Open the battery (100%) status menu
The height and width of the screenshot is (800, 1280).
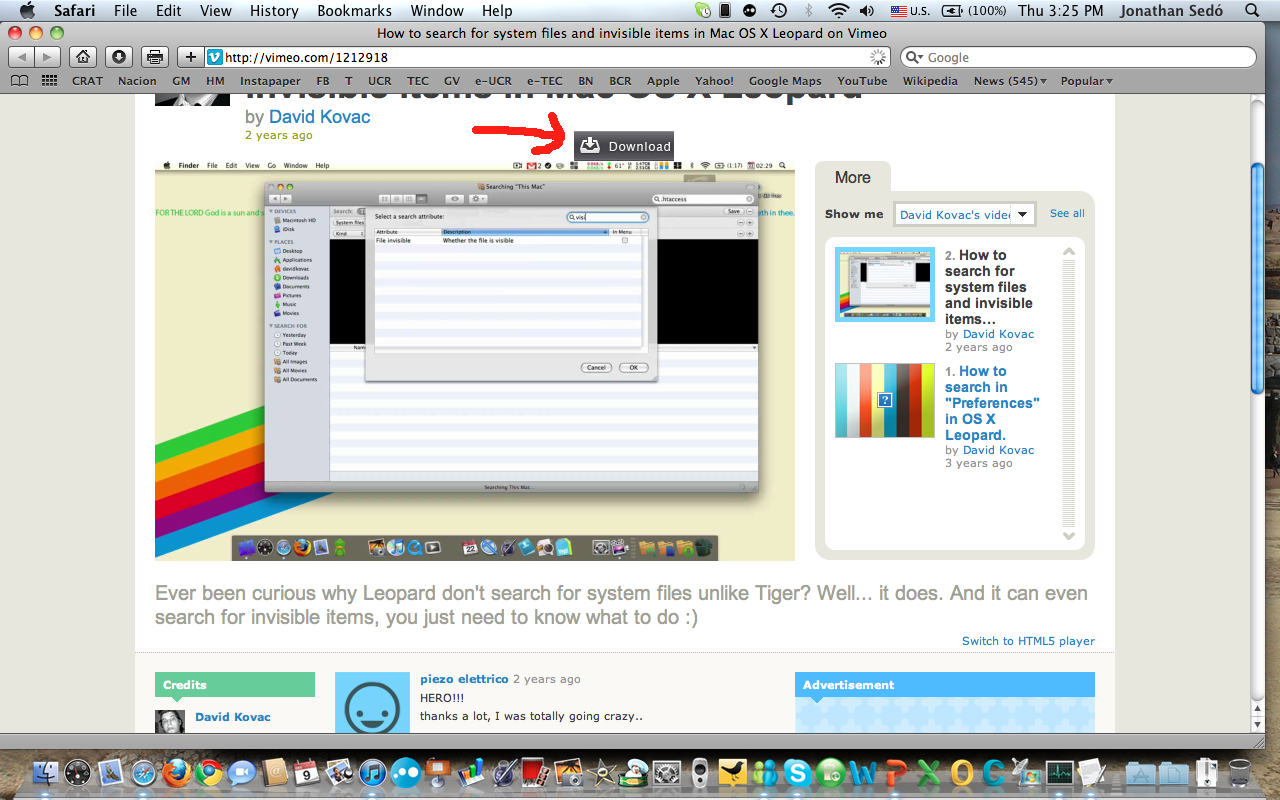(x=975, y=11)
